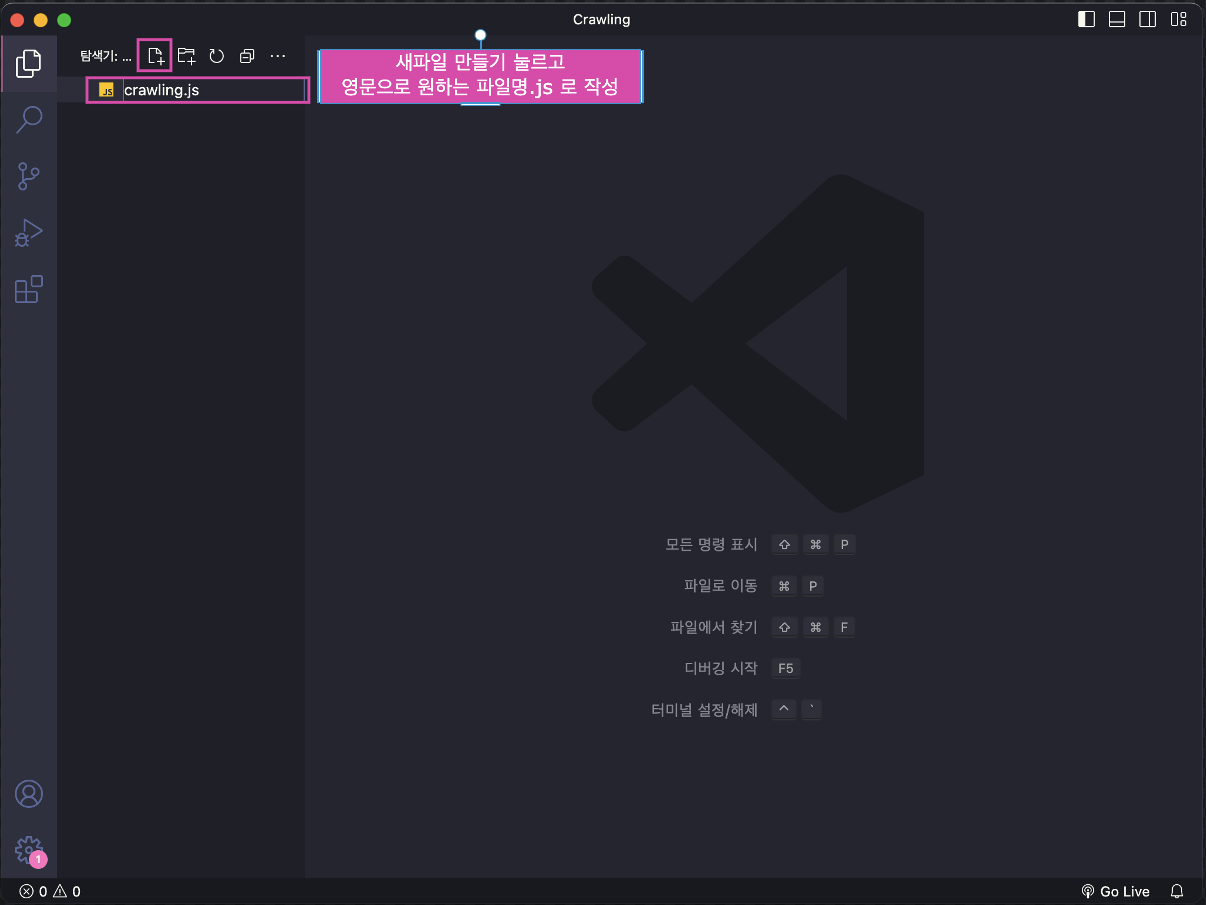
Task: Click the New File icon in explorer
Action: point(156,56)
